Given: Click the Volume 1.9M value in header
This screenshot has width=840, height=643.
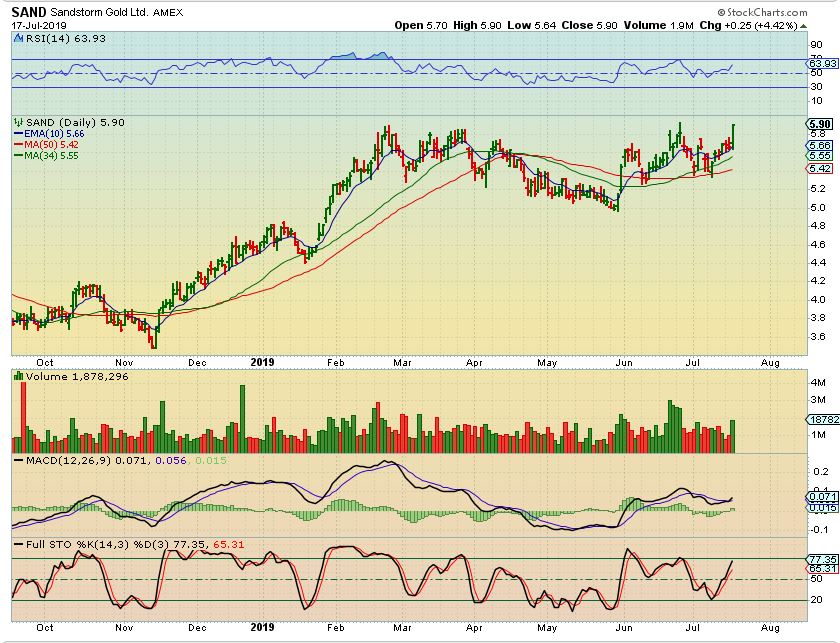Looking at the screenshot, I should [658, 25].
